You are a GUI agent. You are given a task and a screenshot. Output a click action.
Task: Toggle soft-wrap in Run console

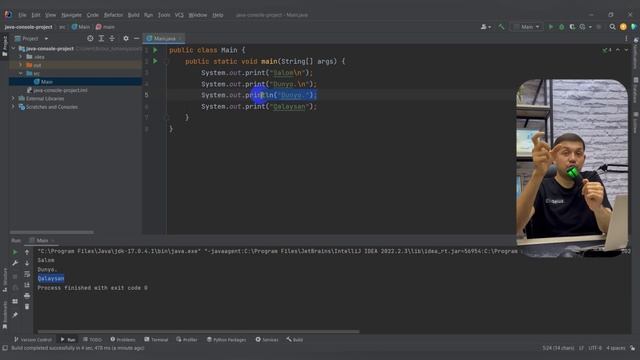27,274
